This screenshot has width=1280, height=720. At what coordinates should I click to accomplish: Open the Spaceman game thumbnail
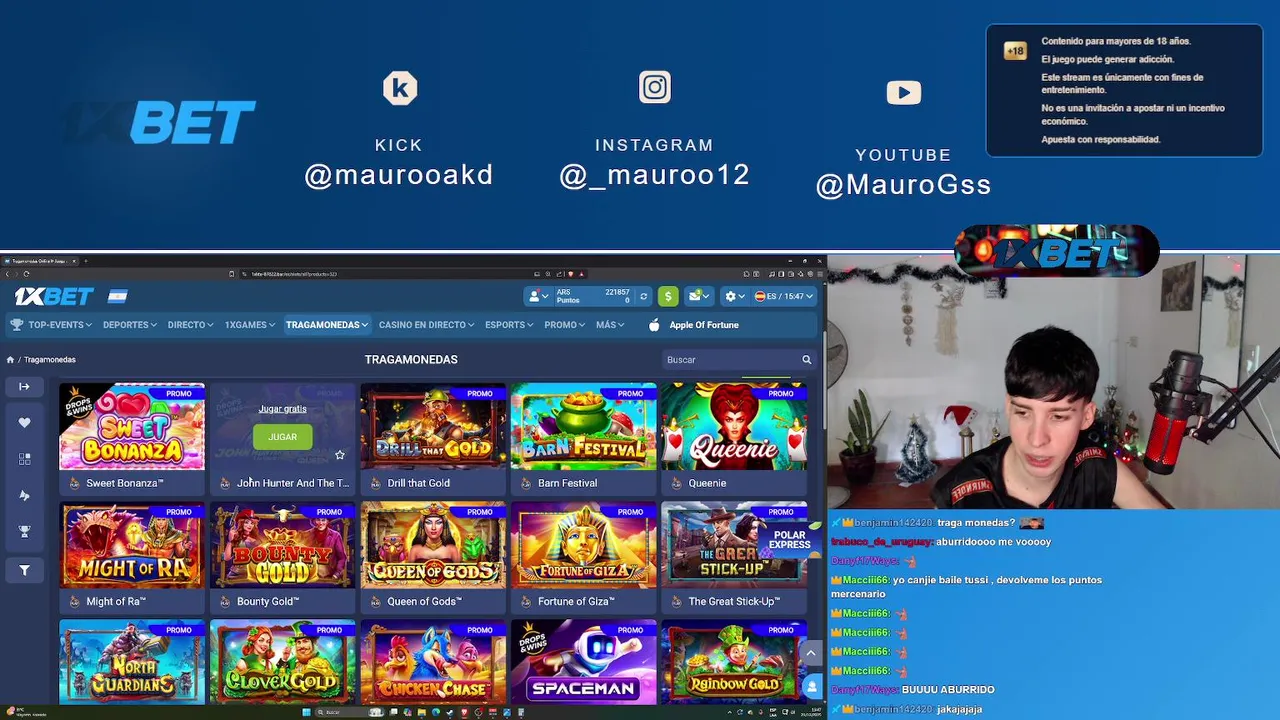pos(584,662)
